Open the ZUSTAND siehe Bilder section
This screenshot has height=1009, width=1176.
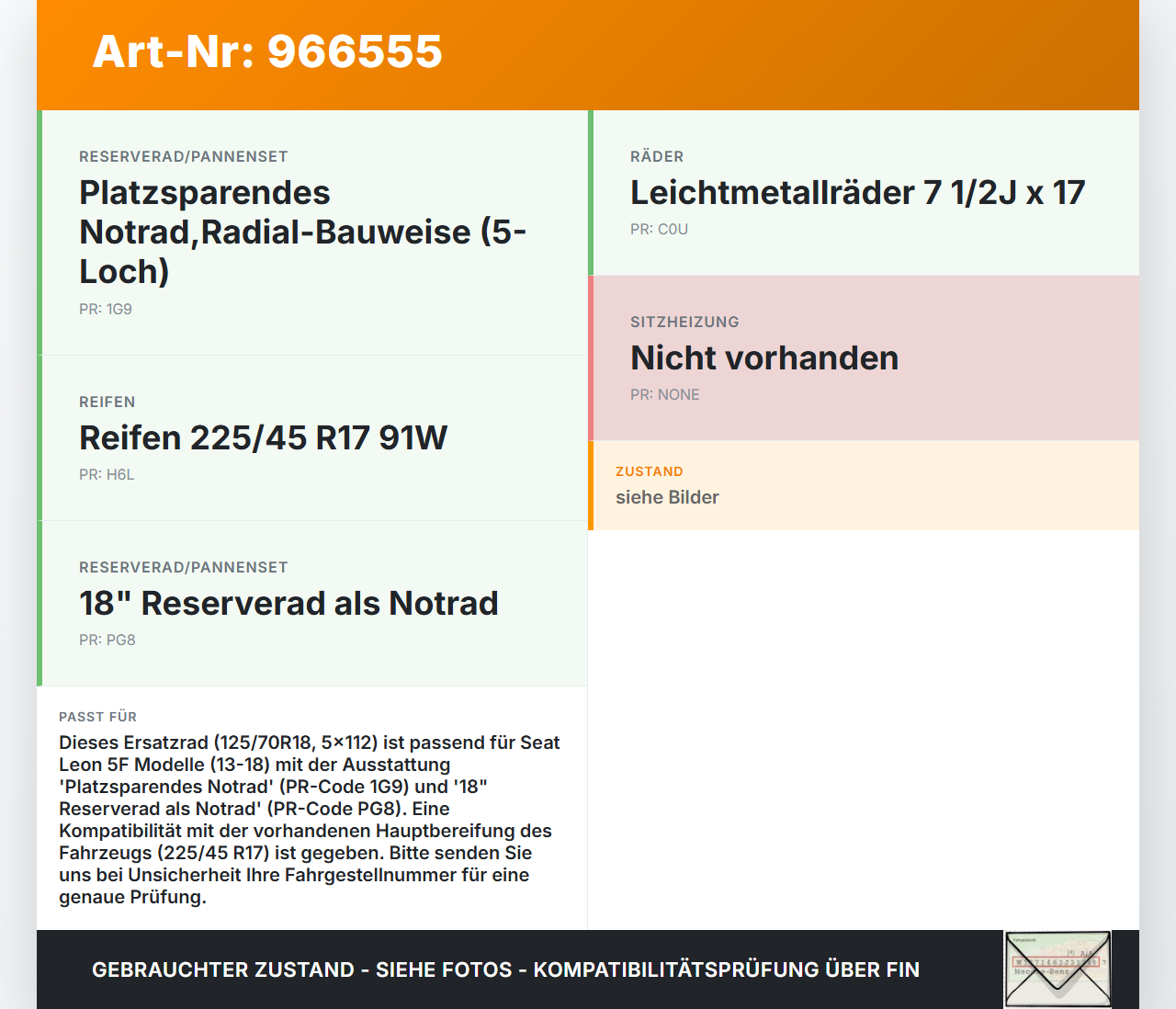coord(864,485)
